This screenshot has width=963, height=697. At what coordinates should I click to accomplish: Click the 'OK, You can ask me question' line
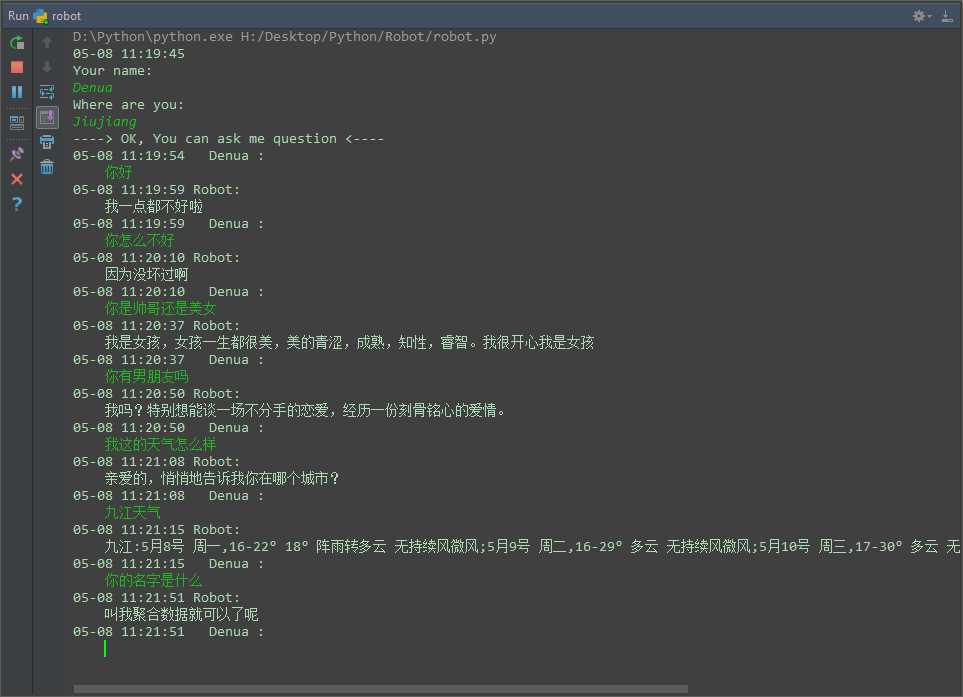point(228,139)
